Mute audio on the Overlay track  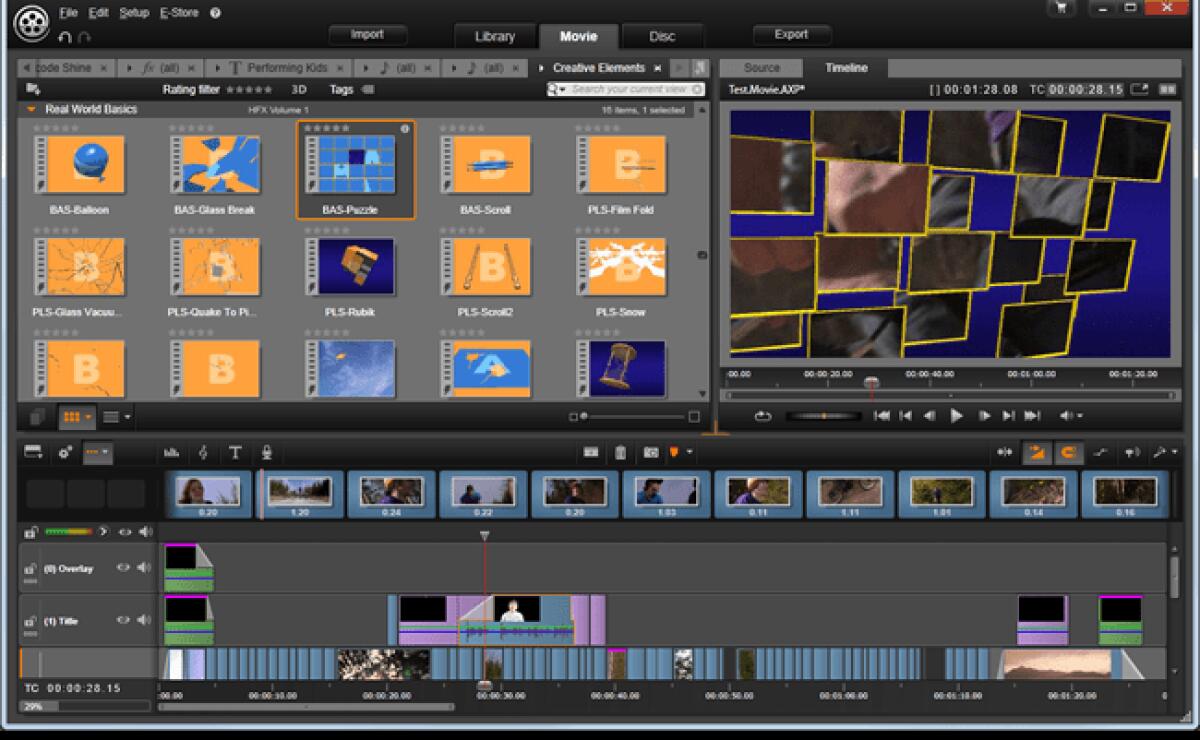144,568
